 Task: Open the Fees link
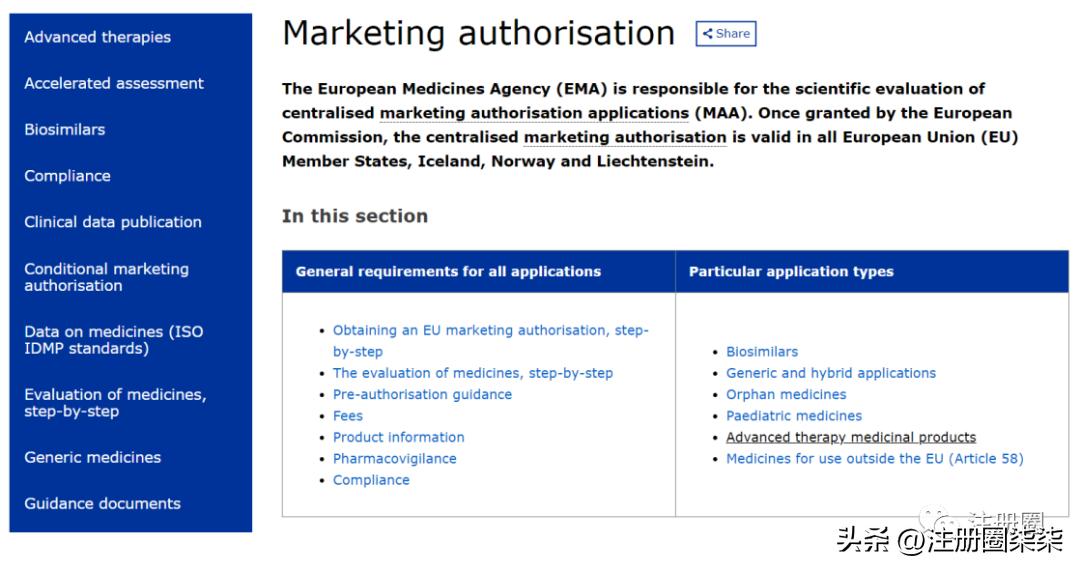pos(348,416)
